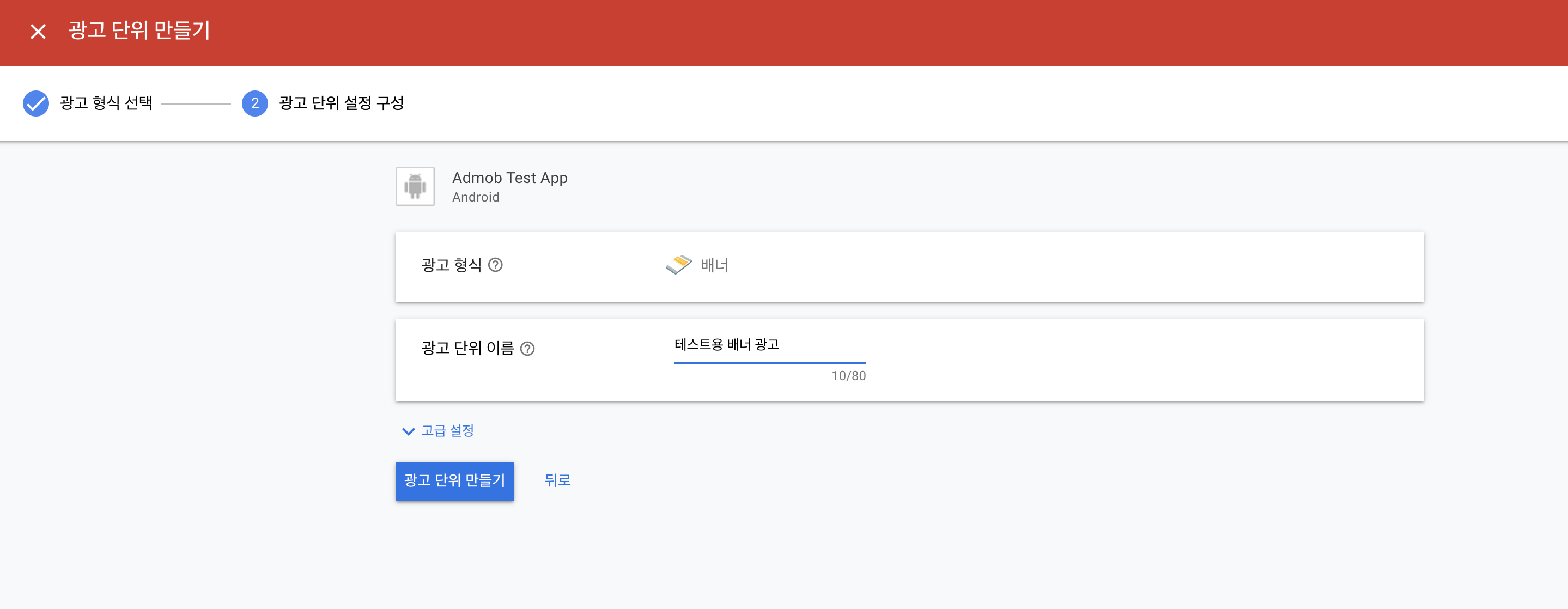Click the ad unit name input field

coord(769,345)
